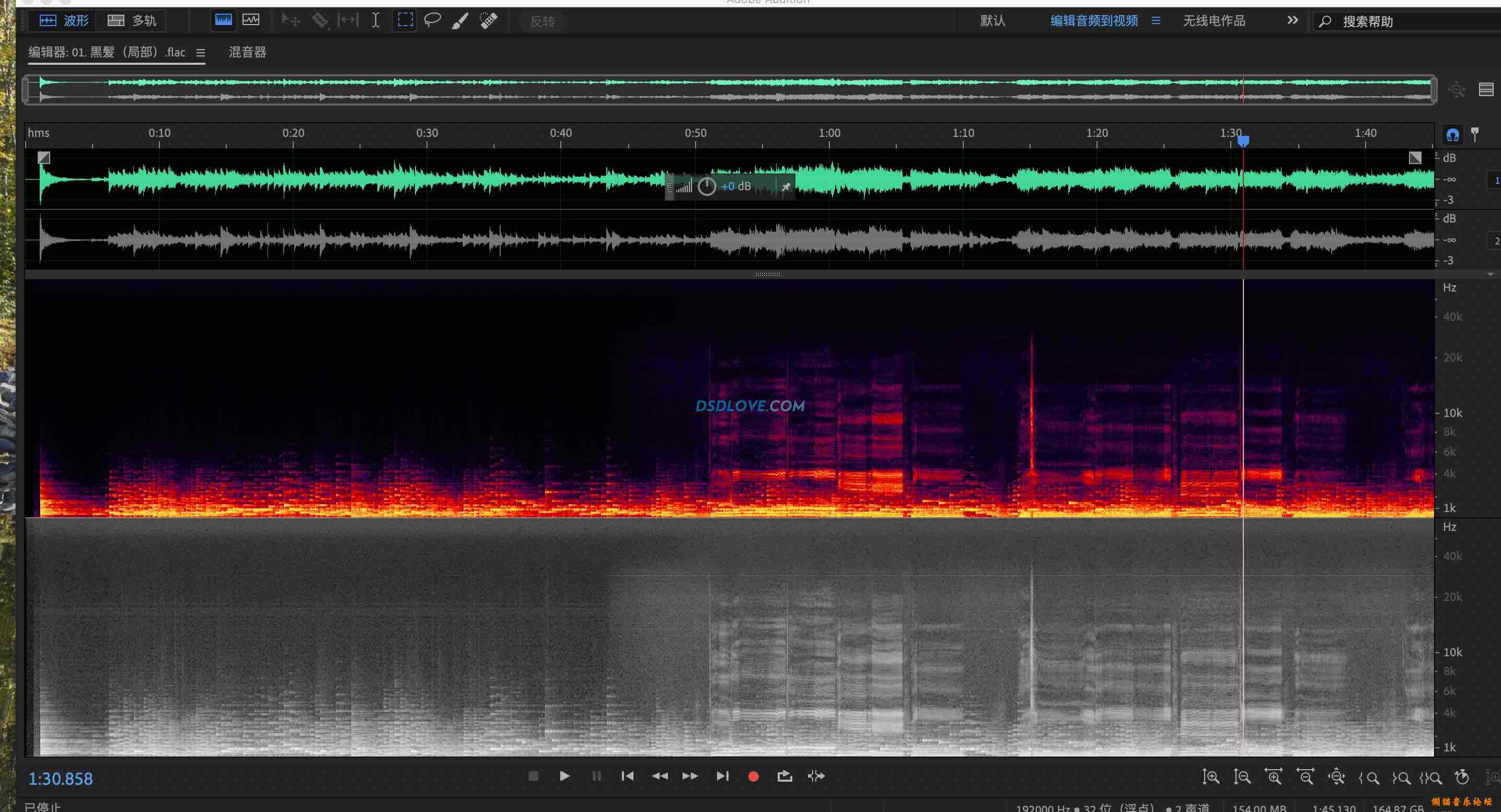Click the Zoom Out Full icon
The width and height of the screenshot is (1501, 812).
pos(1336,776)
